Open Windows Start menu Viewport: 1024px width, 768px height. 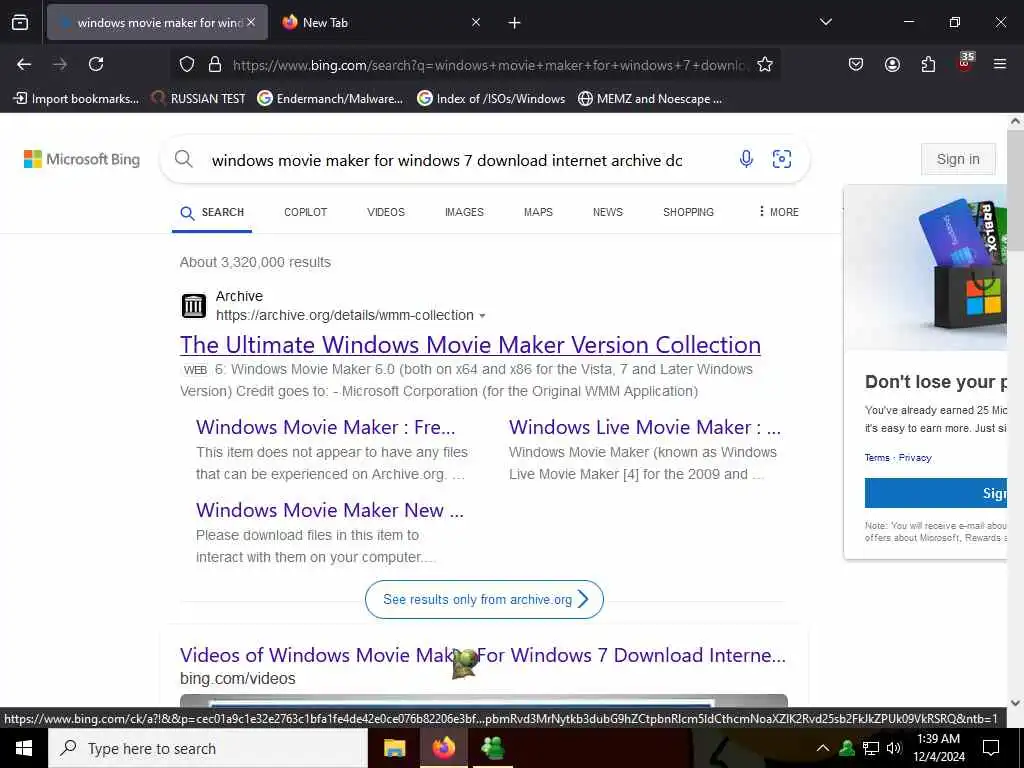coord(24,748)
